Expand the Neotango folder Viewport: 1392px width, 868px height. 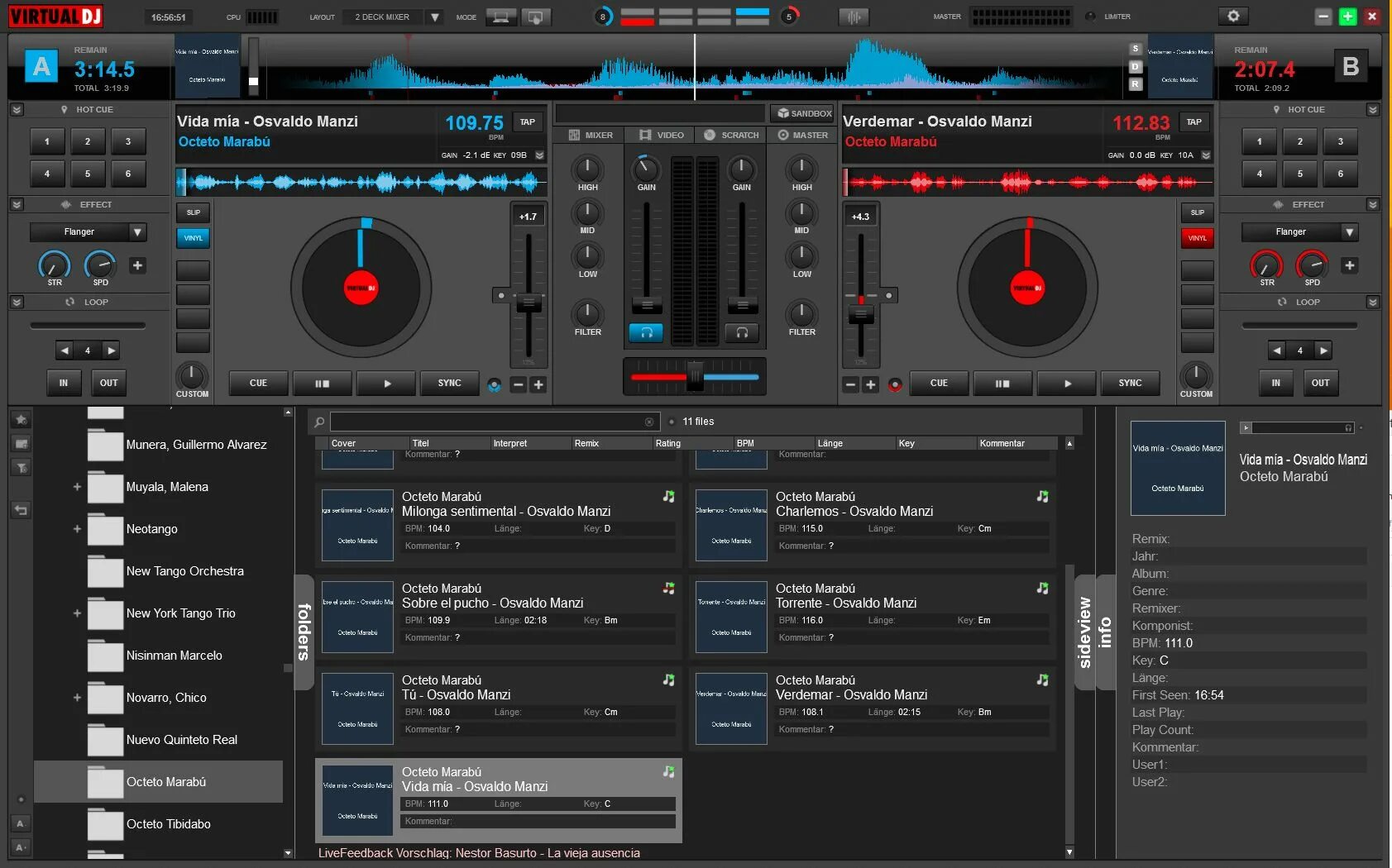point(77,529)
